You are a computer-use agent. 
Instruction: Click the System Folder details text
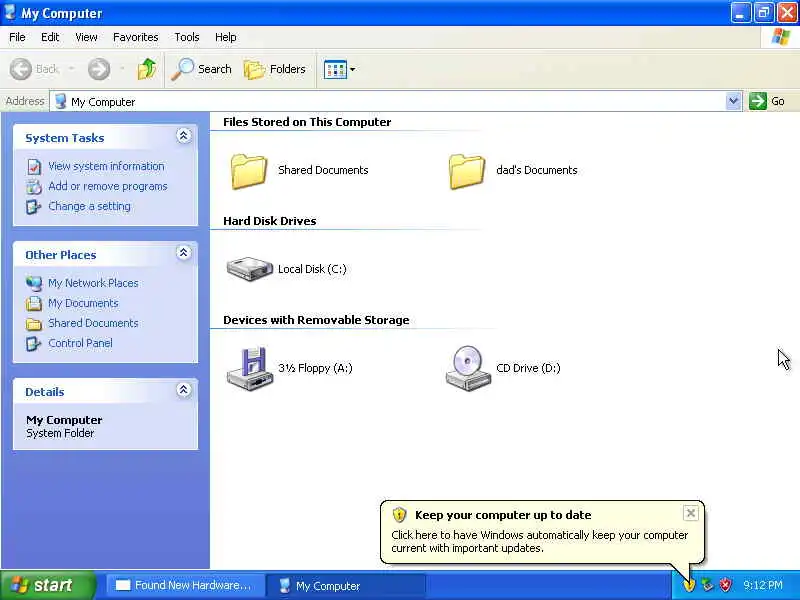(x=60, y=433)
